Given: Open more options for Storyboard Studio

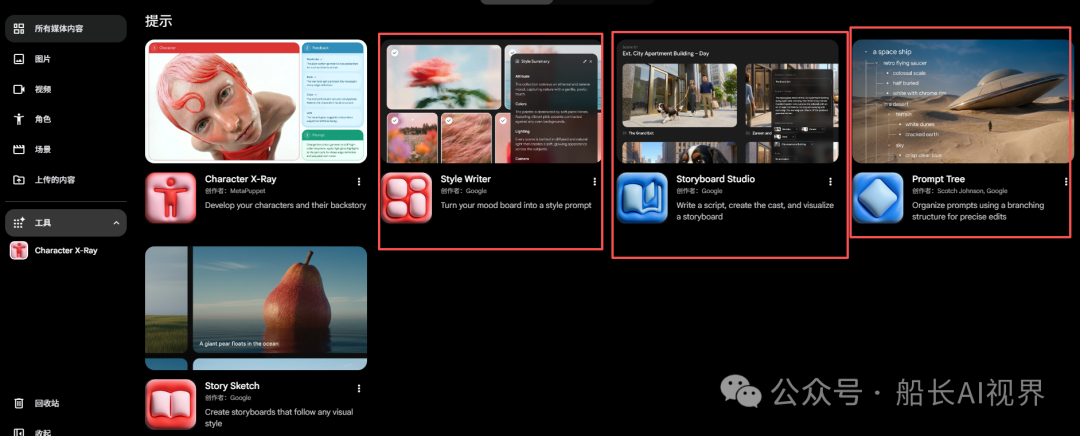Looking at the screenshot, I should pyautogui.click(x=830, y=182).
